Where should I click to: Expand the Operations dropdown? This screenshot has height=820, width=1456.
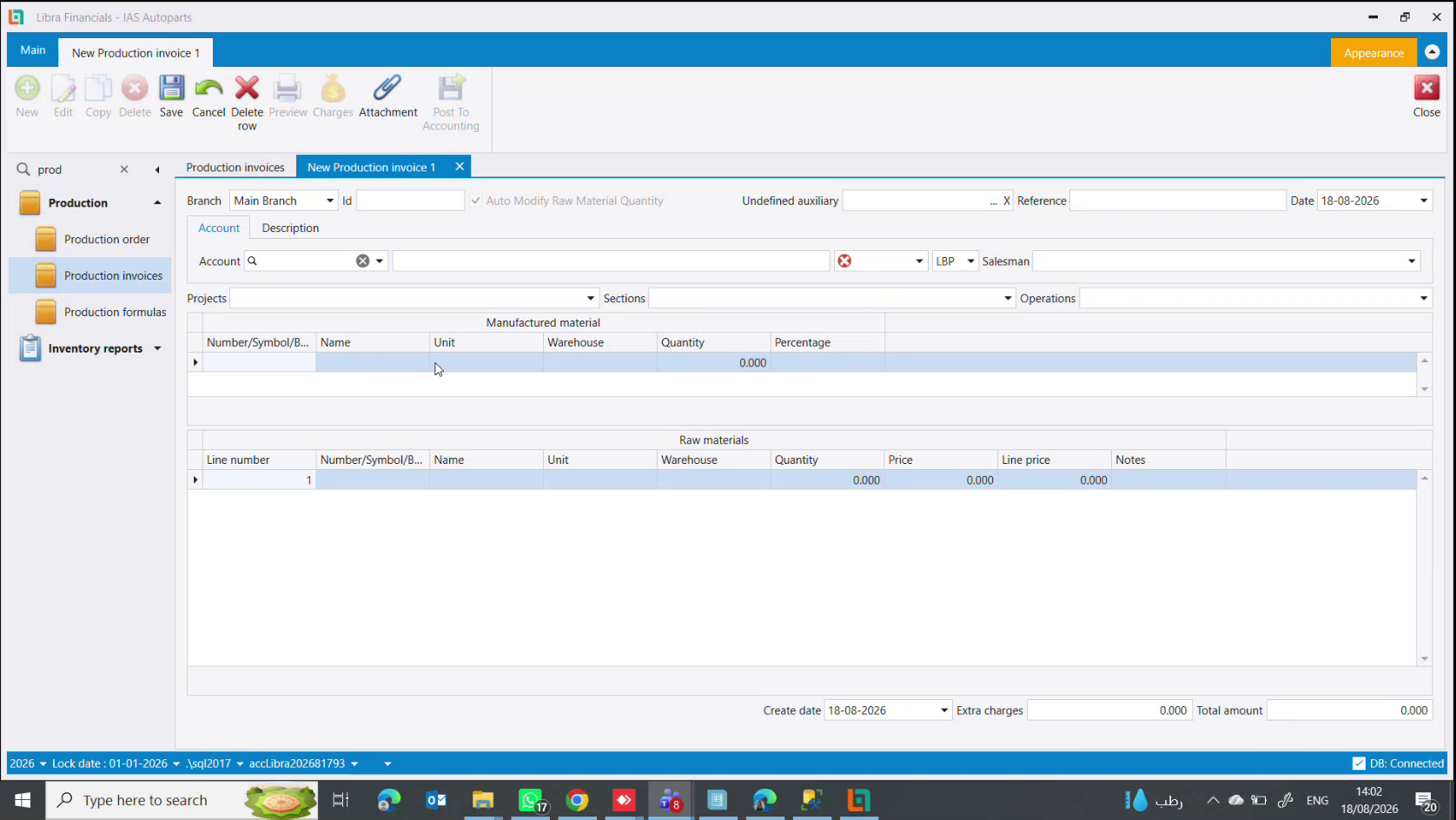pyautogui.click(x=1424, y=298)
